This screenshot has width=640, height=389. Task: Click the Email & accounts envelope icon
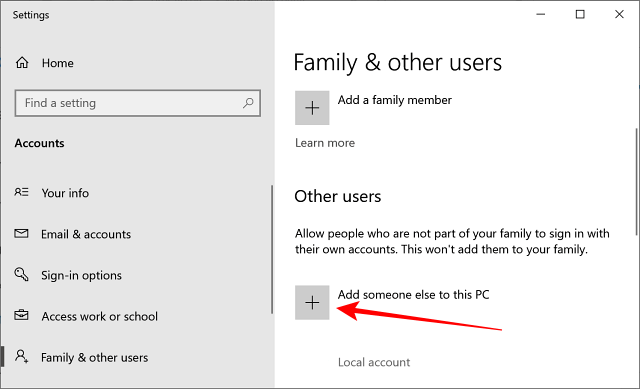21,233
